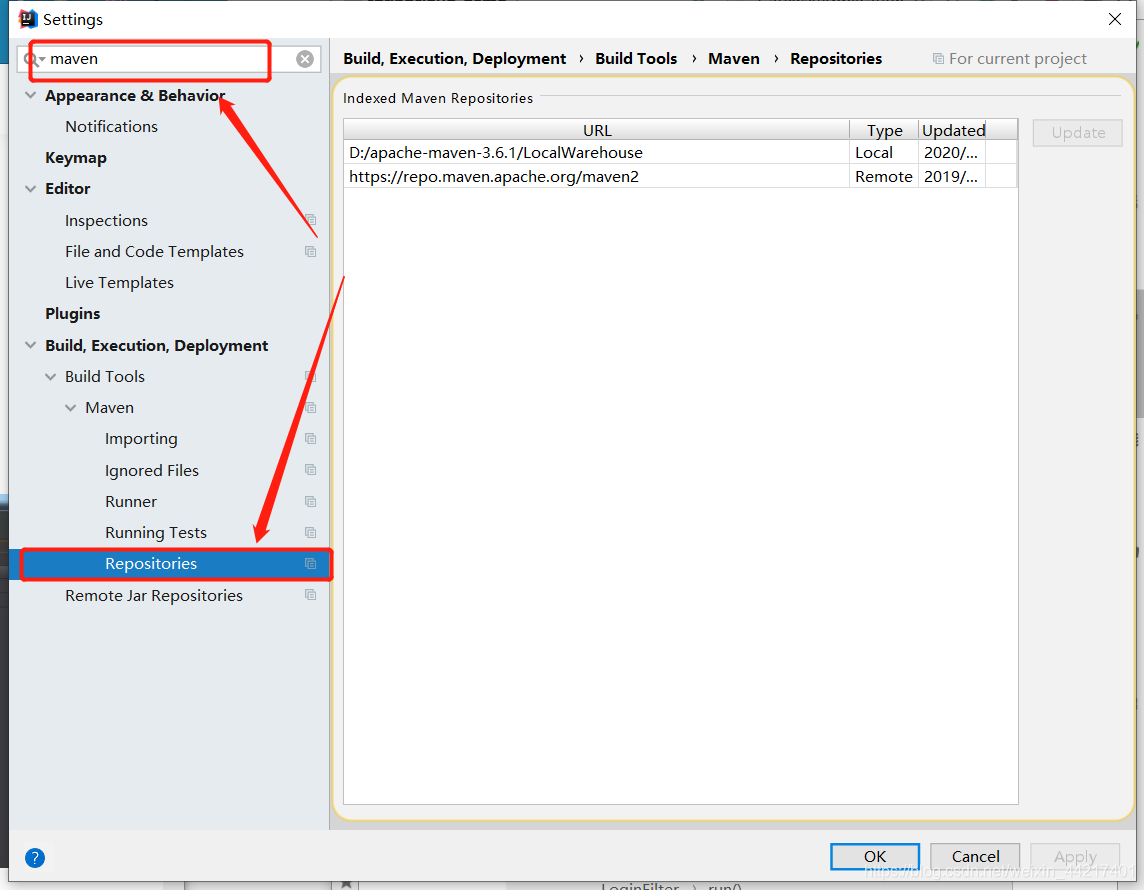Image resolution: width=1144 pixels, height=890 pixels.
Task: Collapse Build, Execution, Deployment section
Action: pyautogui.click(x=31, y=345)
